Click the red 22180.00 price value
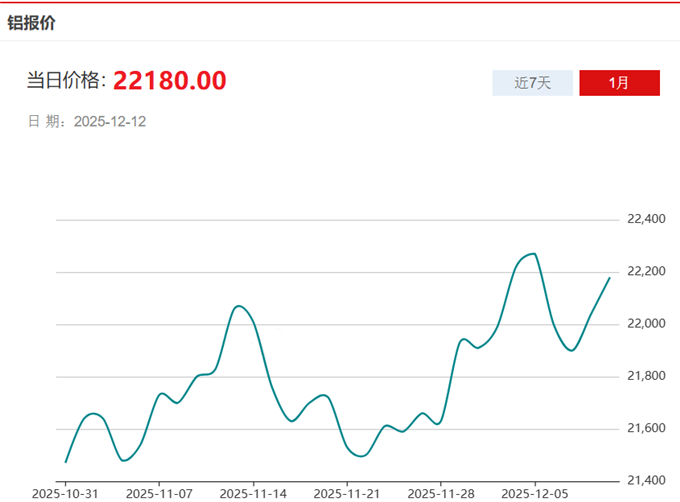This screenshot has height=502, width=680. 169,81
